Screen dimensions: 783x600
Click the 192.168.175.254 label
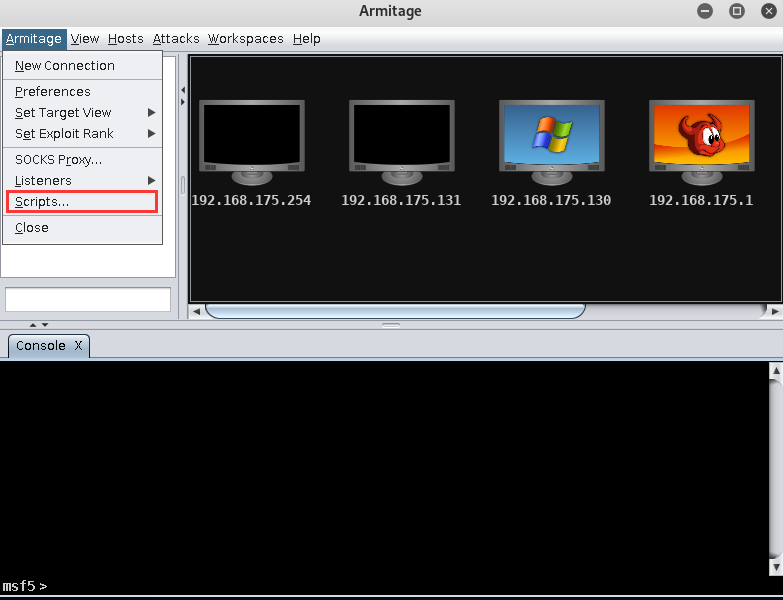coord(252,201)
